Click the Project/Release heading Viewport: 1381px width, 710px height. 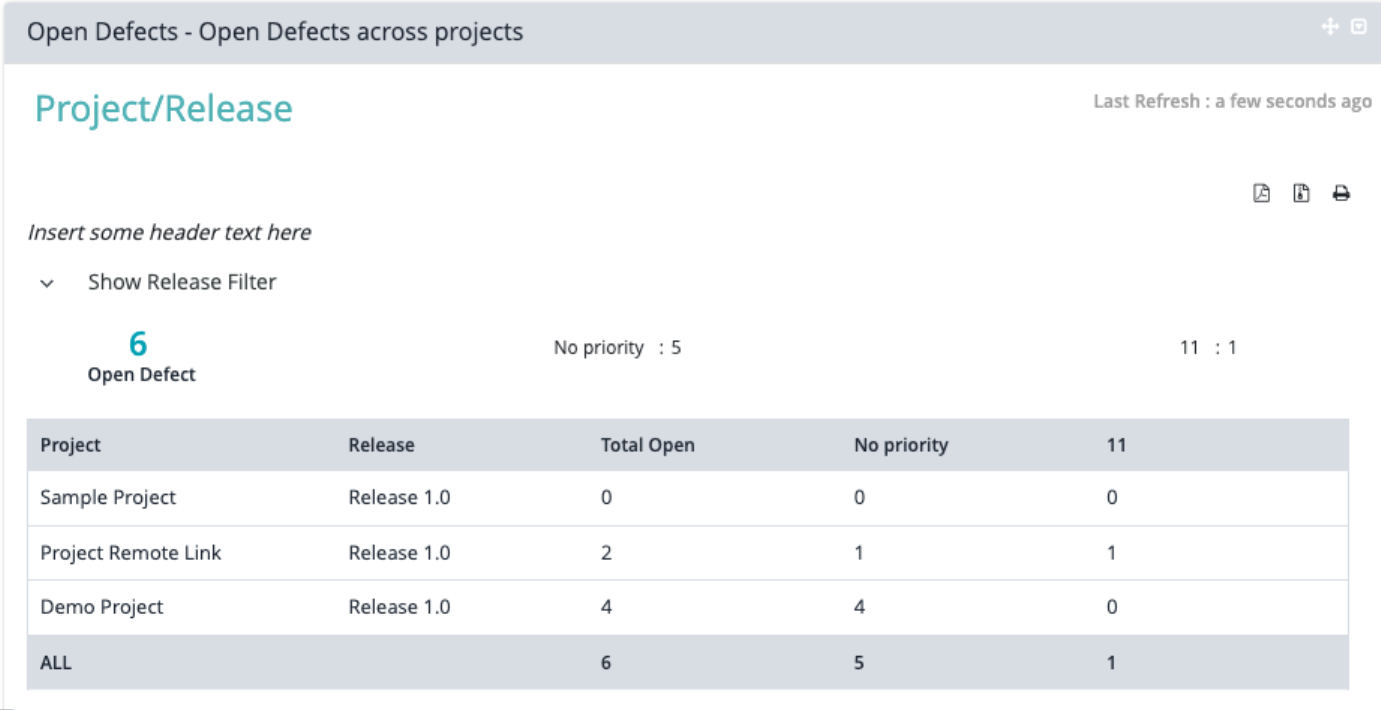(x=164, y=109)
